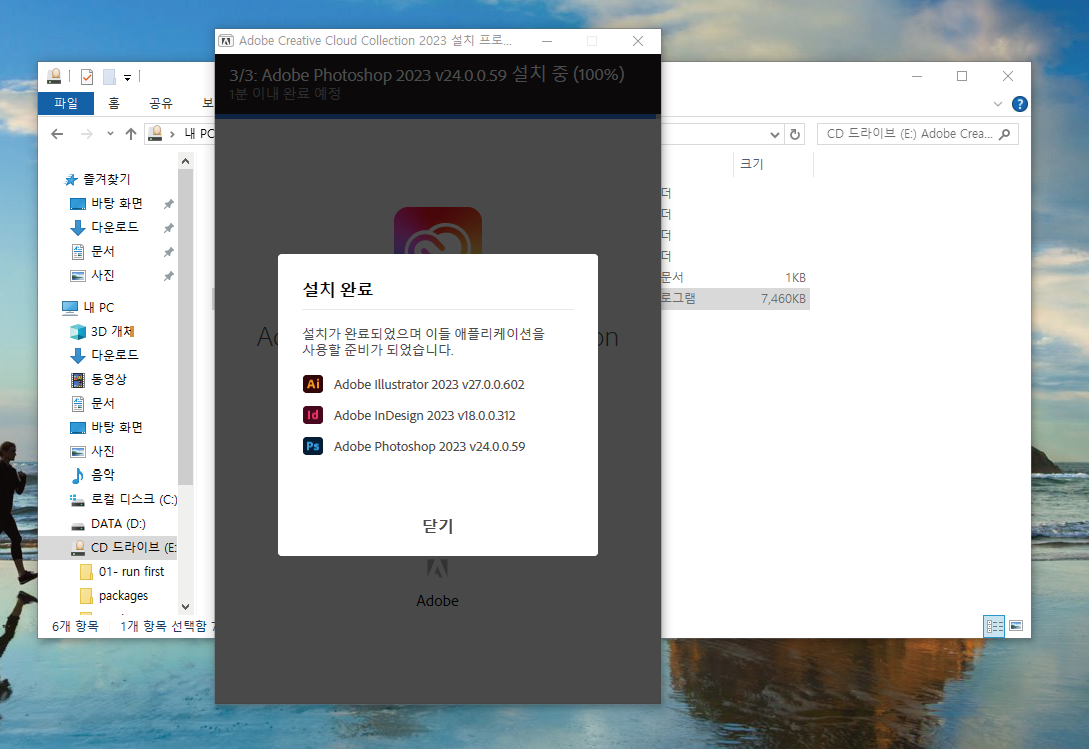Image resolution: width=1089 pixels, height=749 pixels.
Task: Click the Adobe Illustrator 2023 Ai icon
Action: (x=313, y=384)
